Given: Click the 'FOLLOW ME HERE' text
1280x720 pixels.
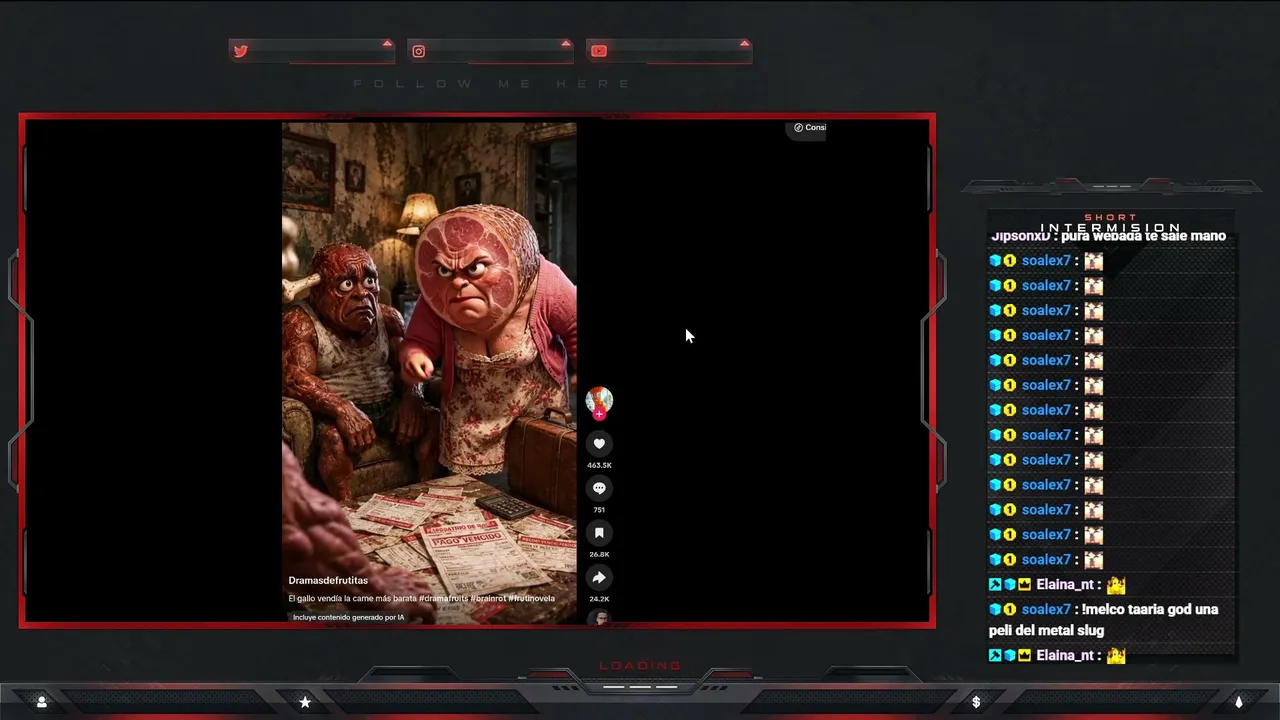Looking at the screenshot, I should pos(493,84).
